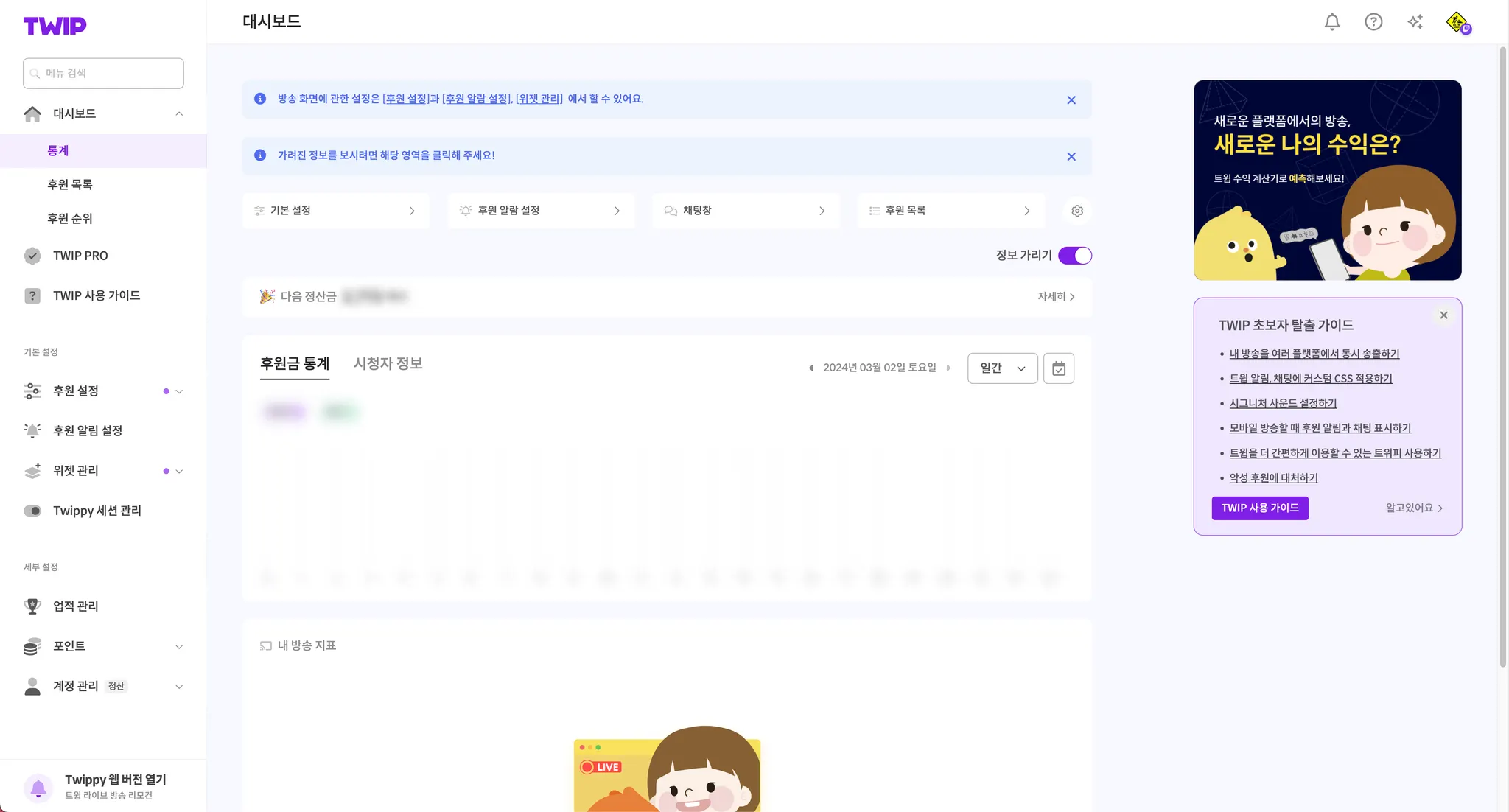Click the 메뉴 검색 search field
1509x812 pixels.
click(103, 74)
